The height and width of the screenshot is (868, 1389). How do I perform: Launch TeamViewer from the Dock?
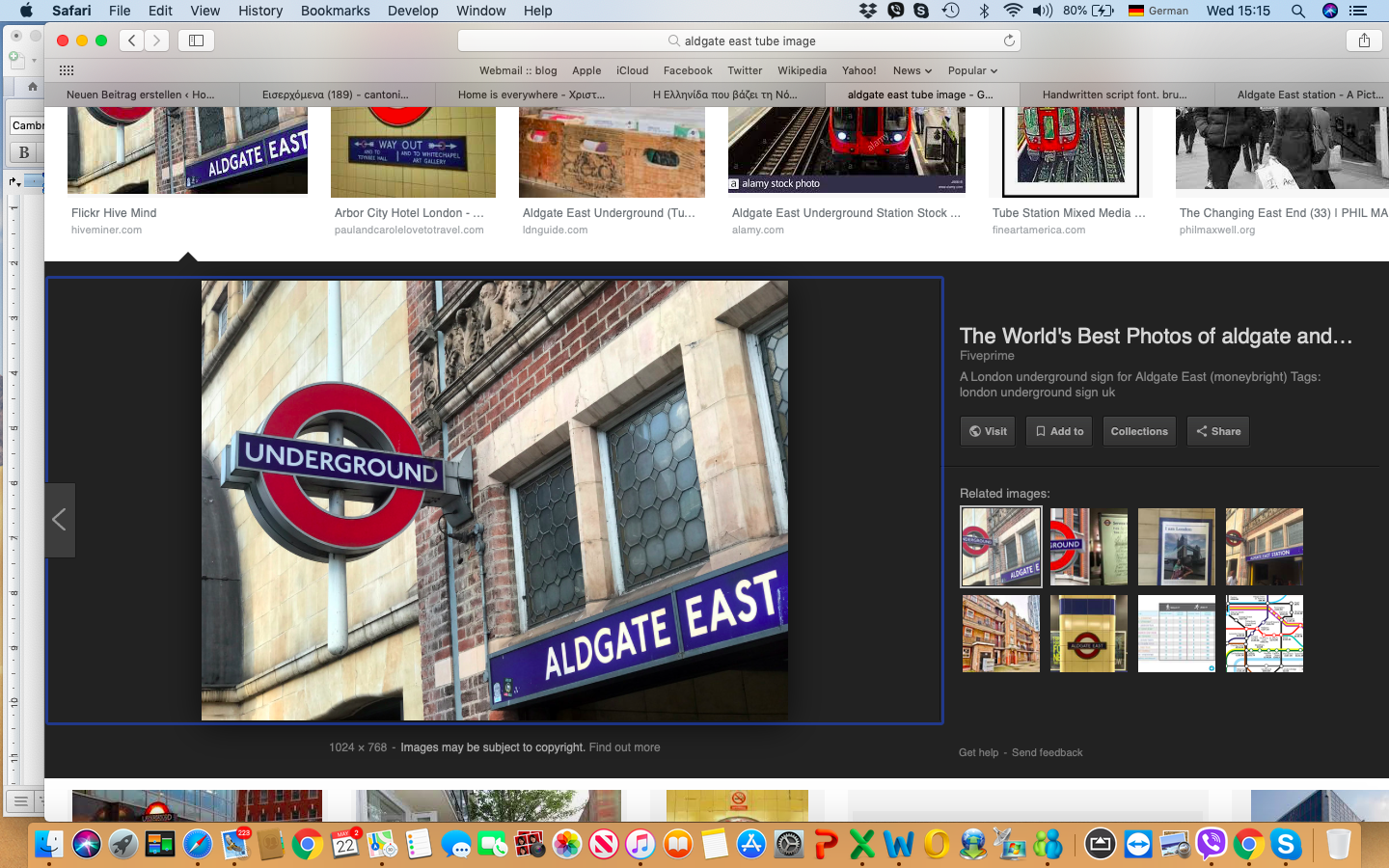[x=1138, y=845]
